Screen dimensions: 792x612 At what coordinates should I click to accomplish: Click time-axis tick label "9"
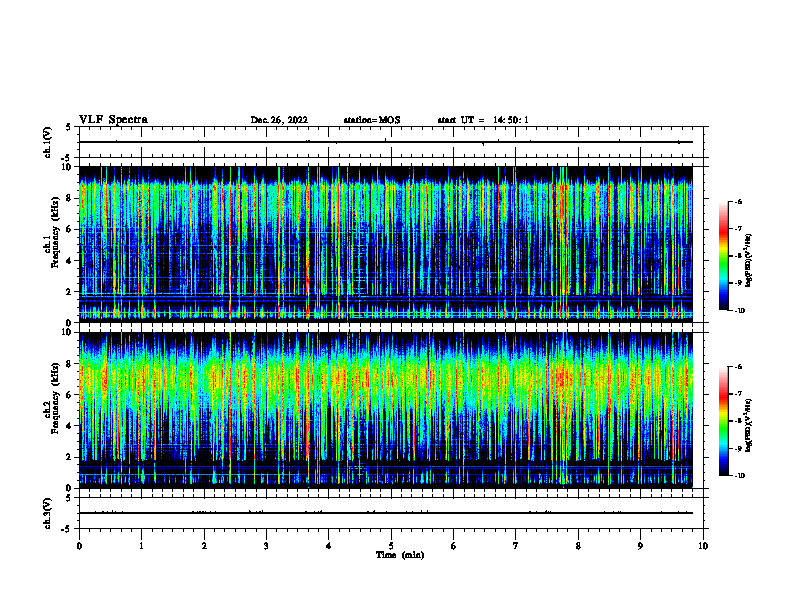[641, 546]
